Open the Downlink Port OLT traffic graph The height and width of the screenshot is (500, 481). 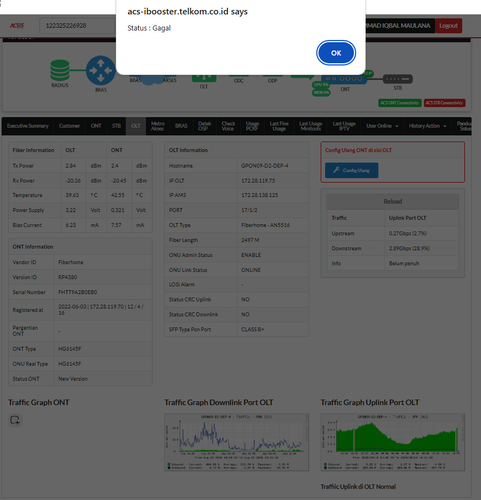click(x=236, y=442)
